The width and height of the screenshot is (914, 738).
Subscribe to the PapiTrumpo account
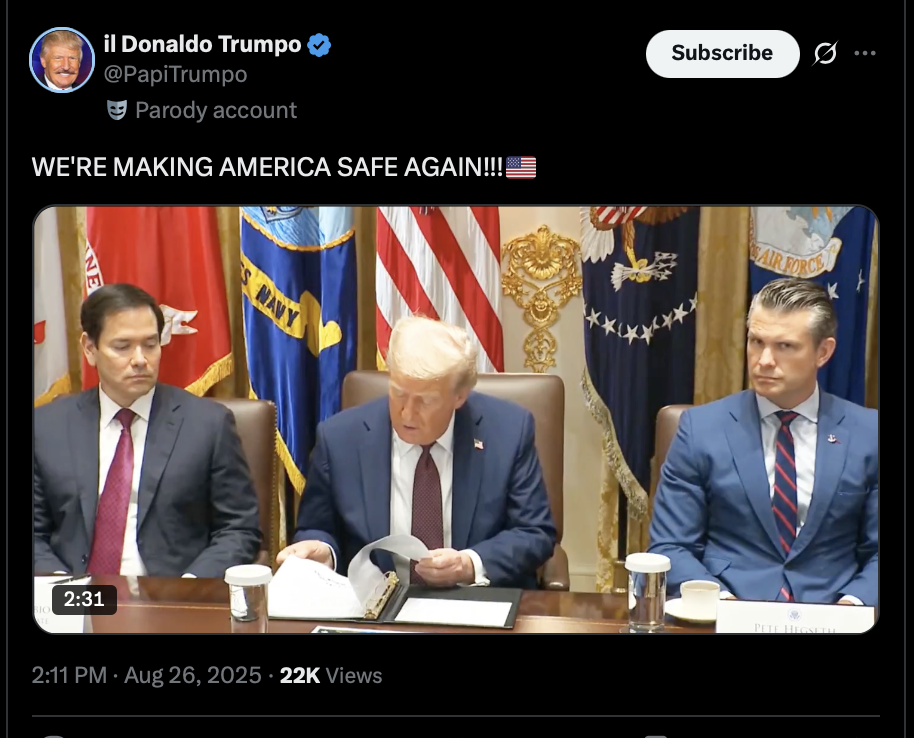722,54
